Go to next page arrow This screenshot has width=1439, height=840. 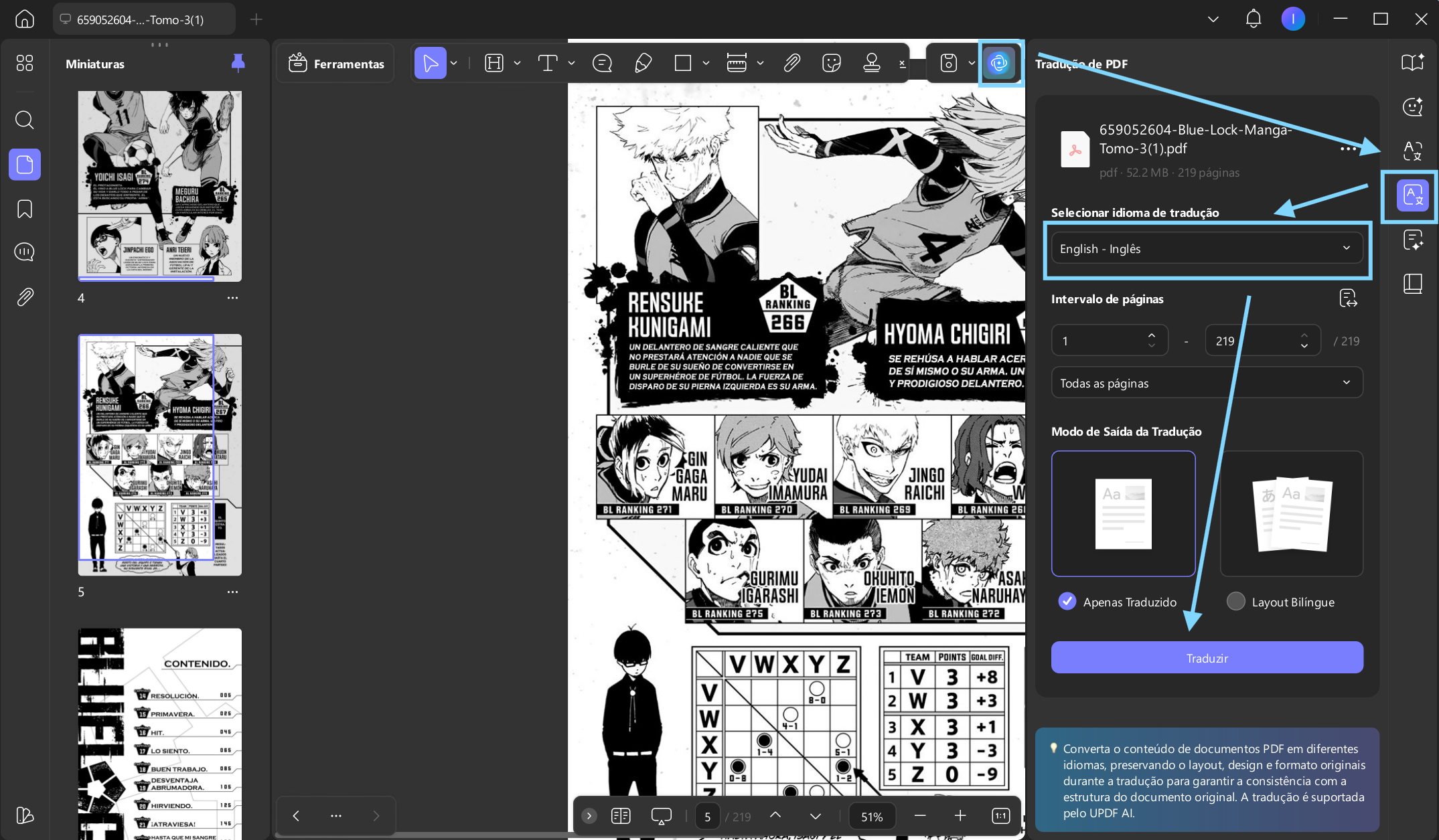[816, 815]
